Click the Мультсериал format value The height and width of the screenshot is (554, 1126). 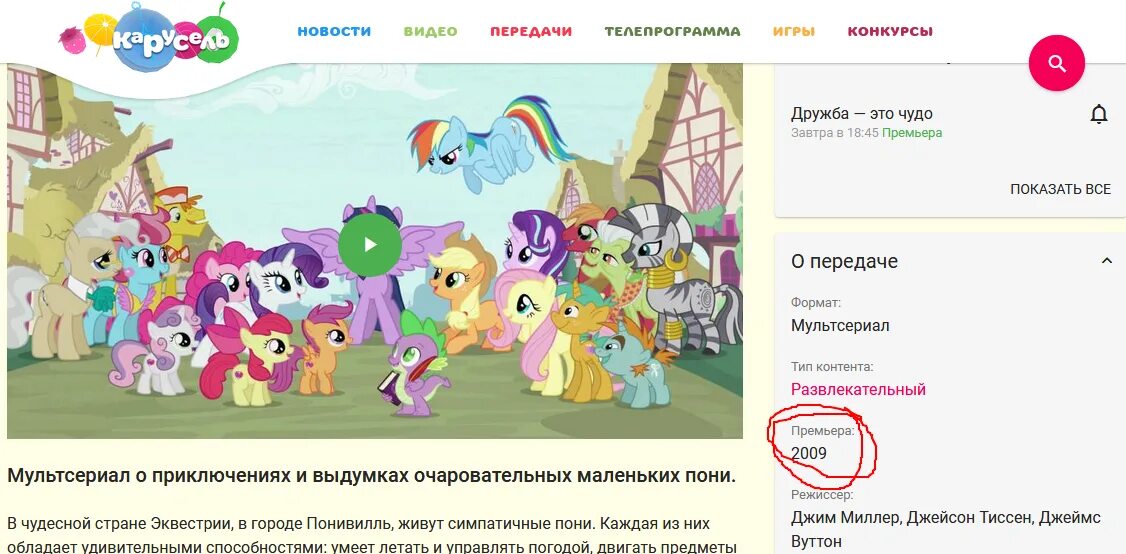[840, 326]
